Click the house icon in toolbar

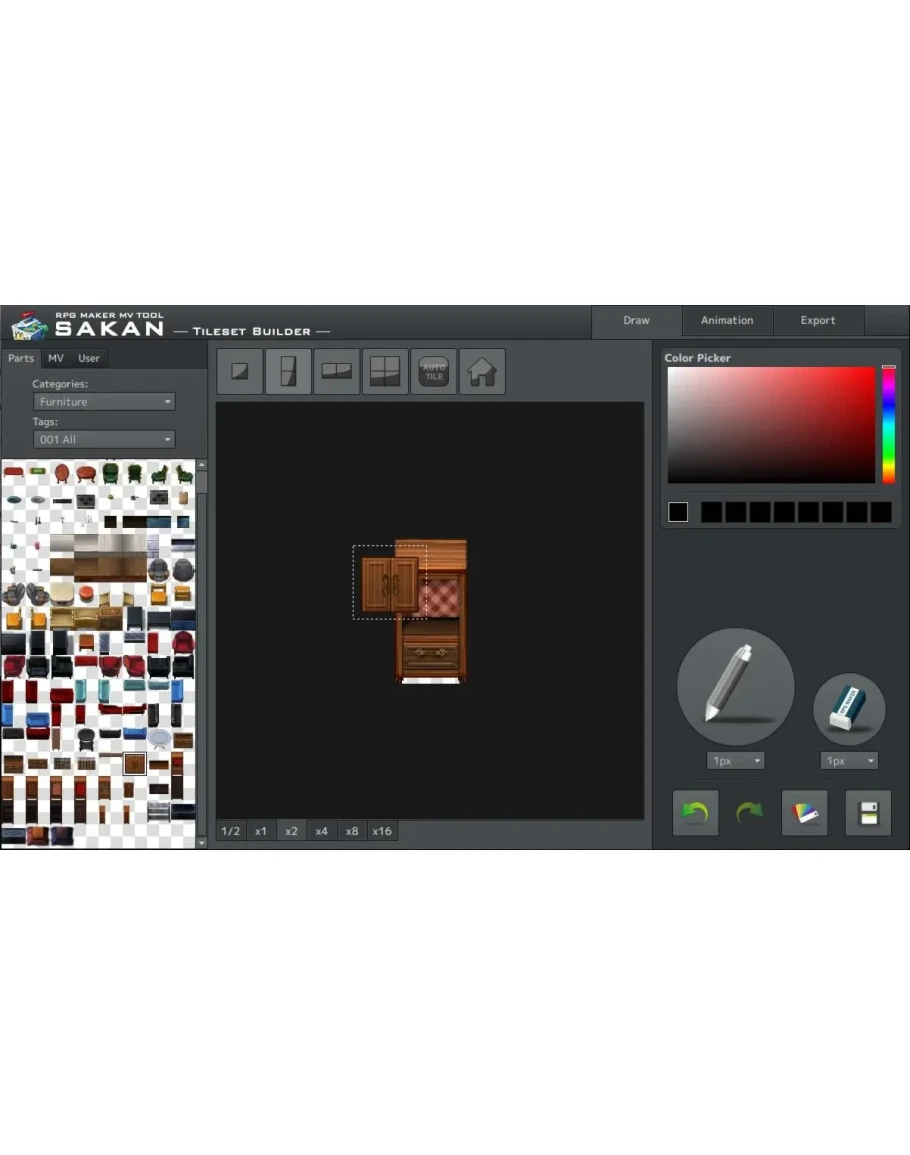(x=482, y=372)
